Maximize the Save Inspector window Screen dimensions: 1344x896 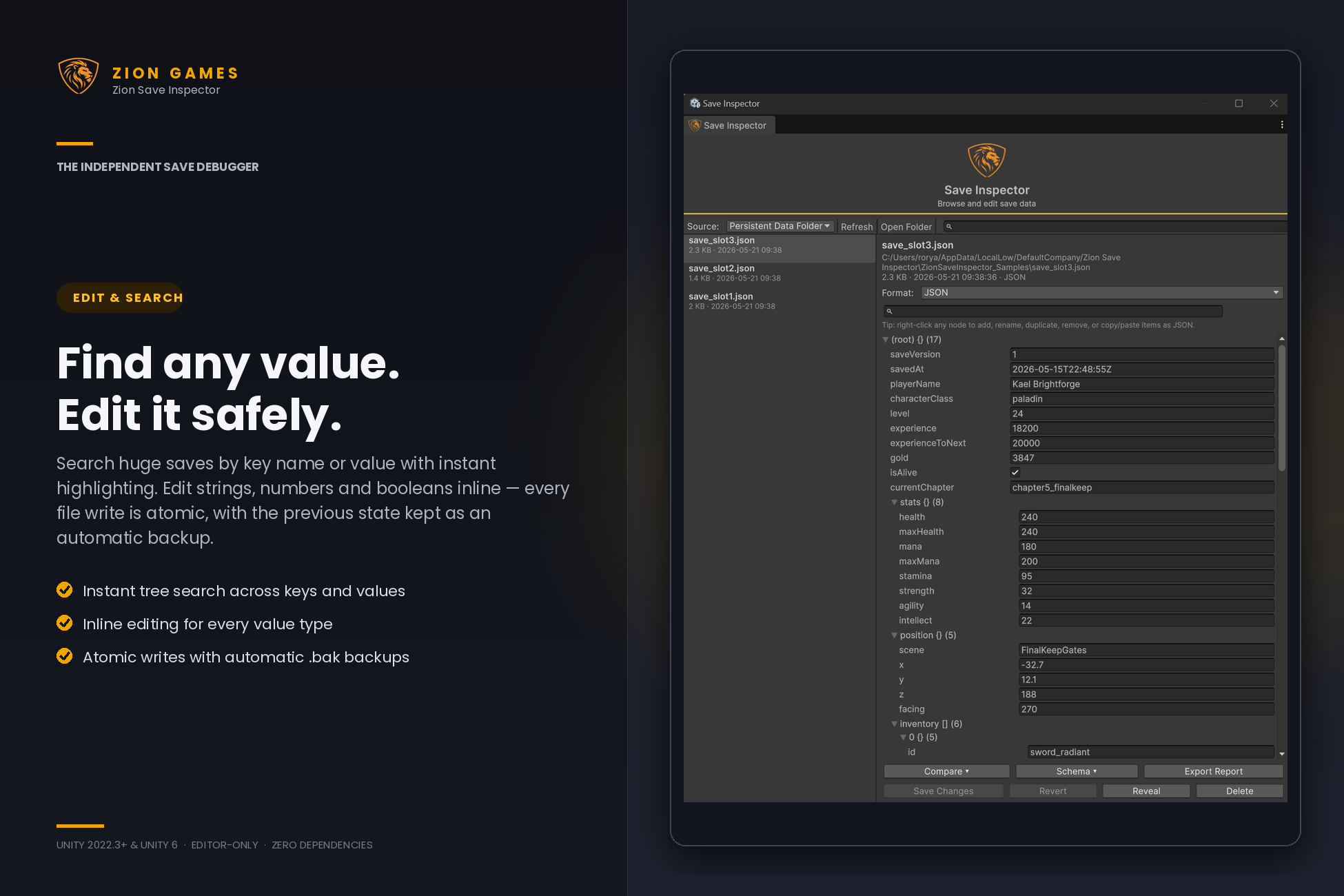click(x=1239, y=103)
